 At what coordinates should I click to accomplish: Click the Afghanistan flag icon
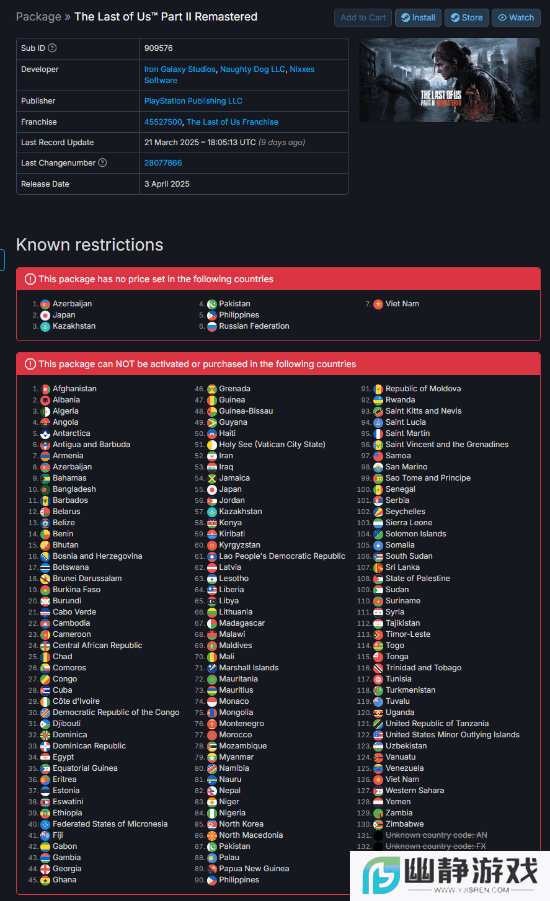click(45, 389)
